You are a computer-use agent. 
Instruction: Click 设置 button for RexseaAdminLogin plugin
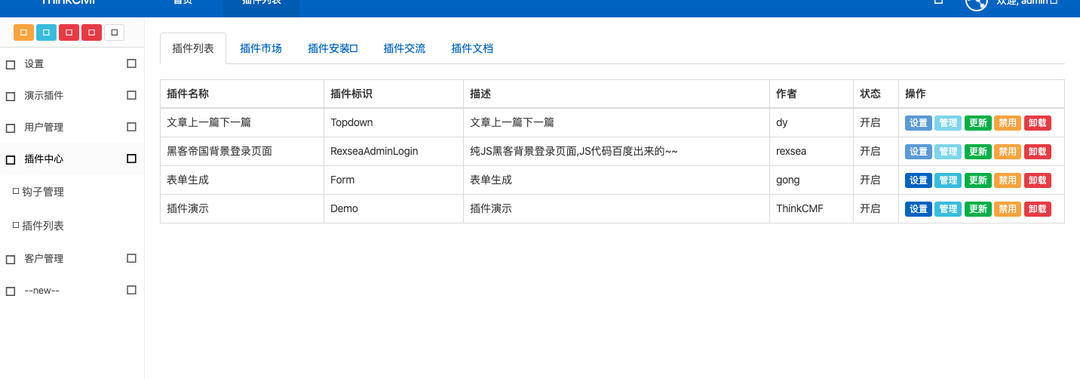918,152
